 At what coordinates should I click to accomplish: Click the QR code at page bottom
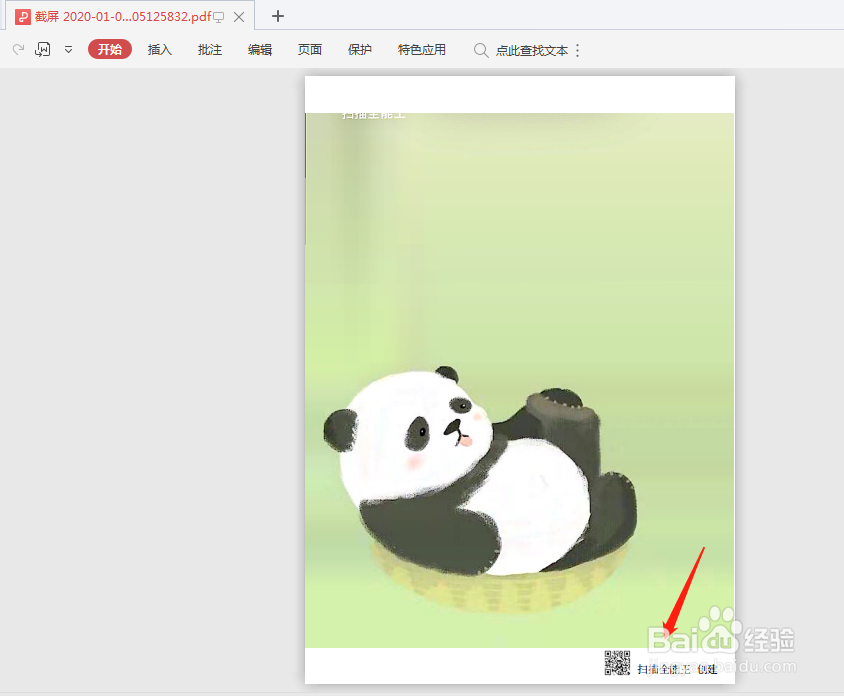coord(617,662)
